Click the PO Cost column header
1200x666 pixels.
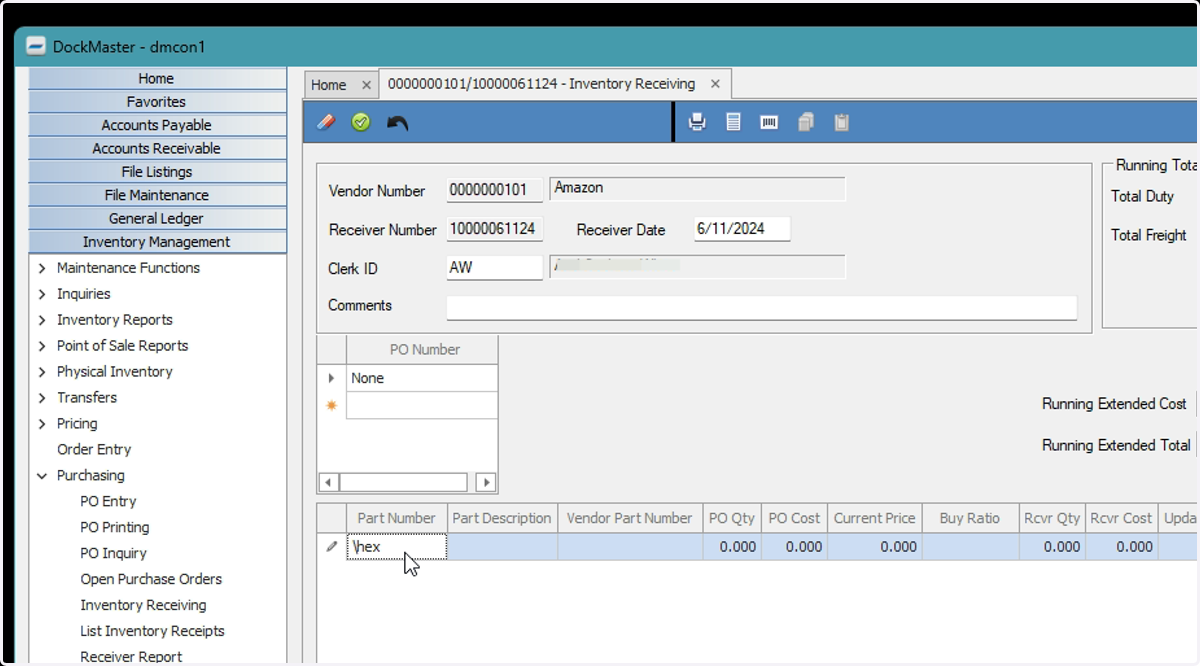pos(794,518)
